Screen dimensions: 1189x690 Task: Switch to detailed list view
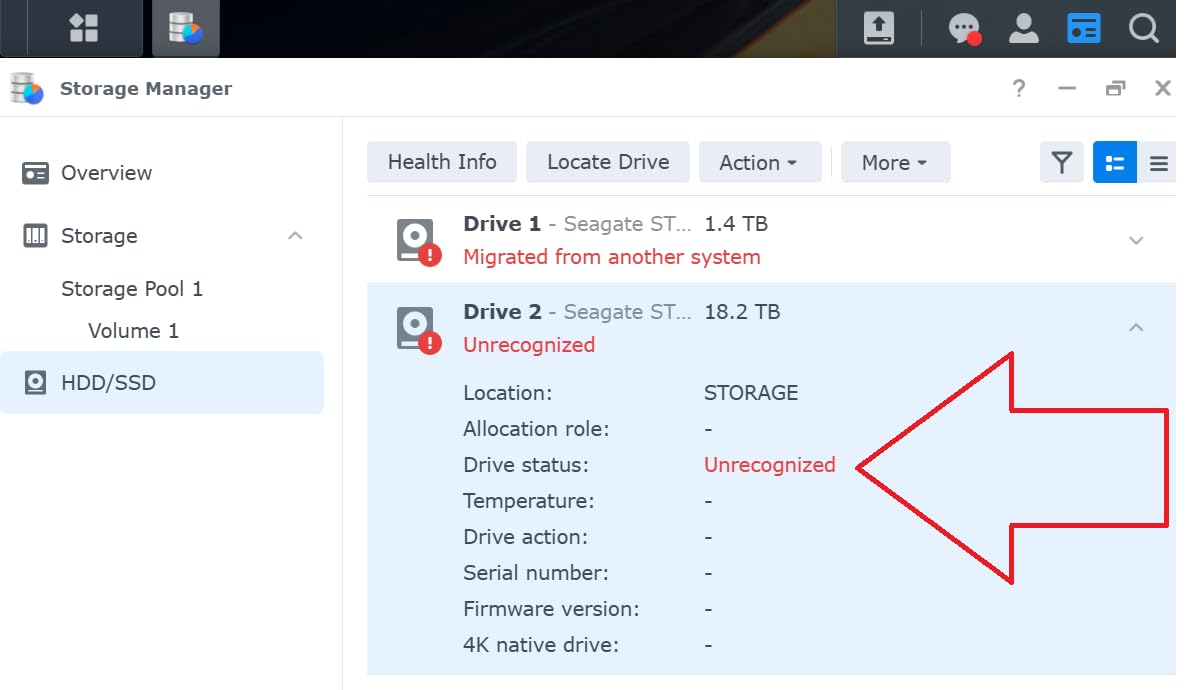coord(1115,161)
